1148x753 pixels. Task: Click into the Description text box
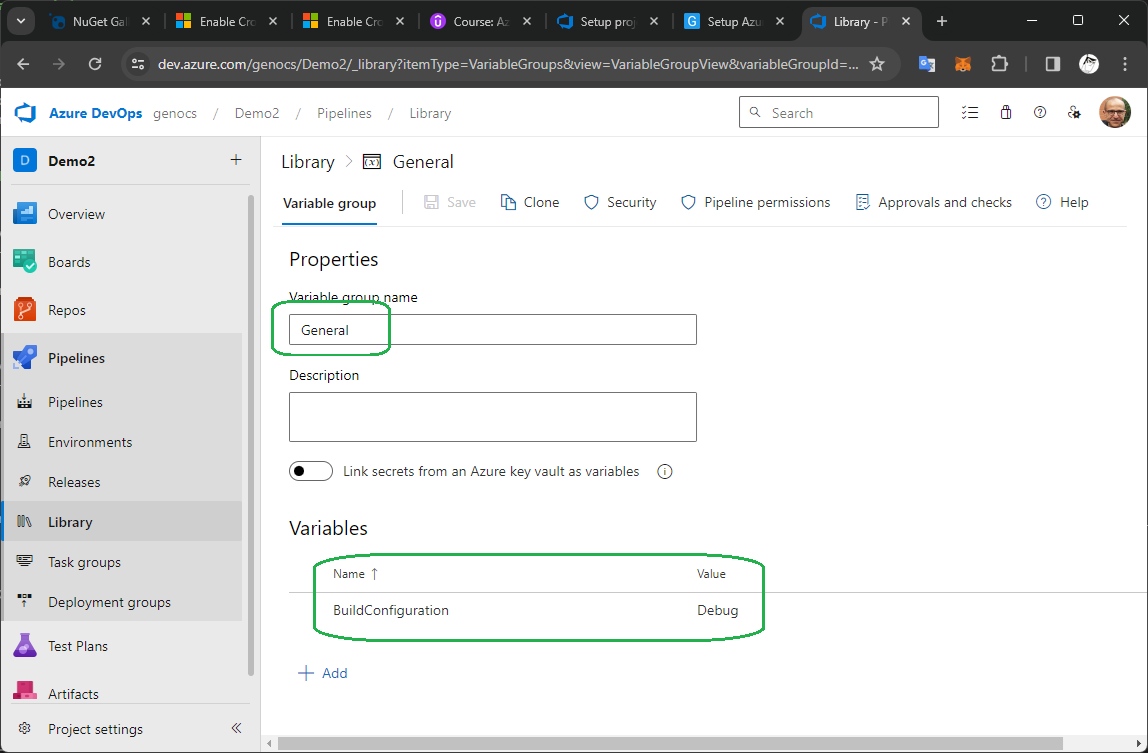coord(492,417)
